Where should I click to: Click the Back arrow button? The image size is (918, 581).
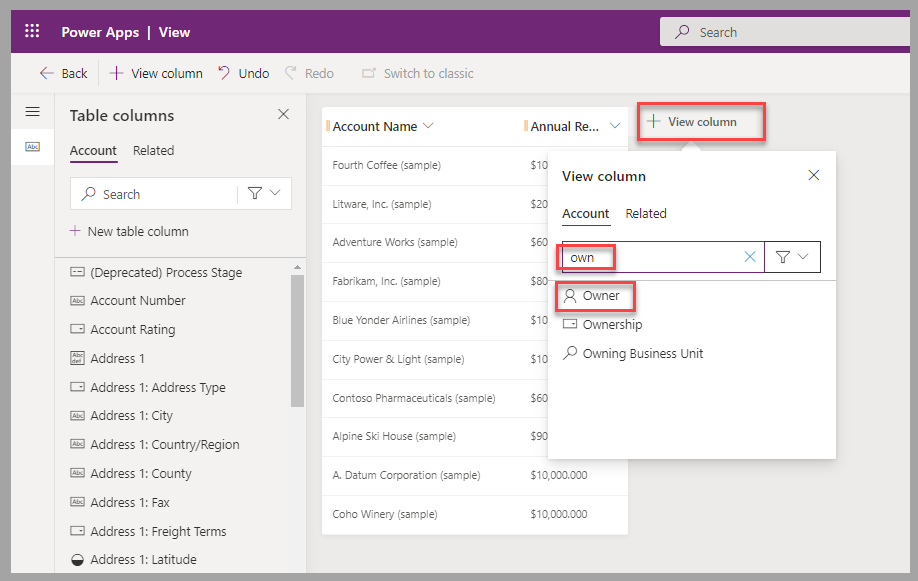pos(63,73)
